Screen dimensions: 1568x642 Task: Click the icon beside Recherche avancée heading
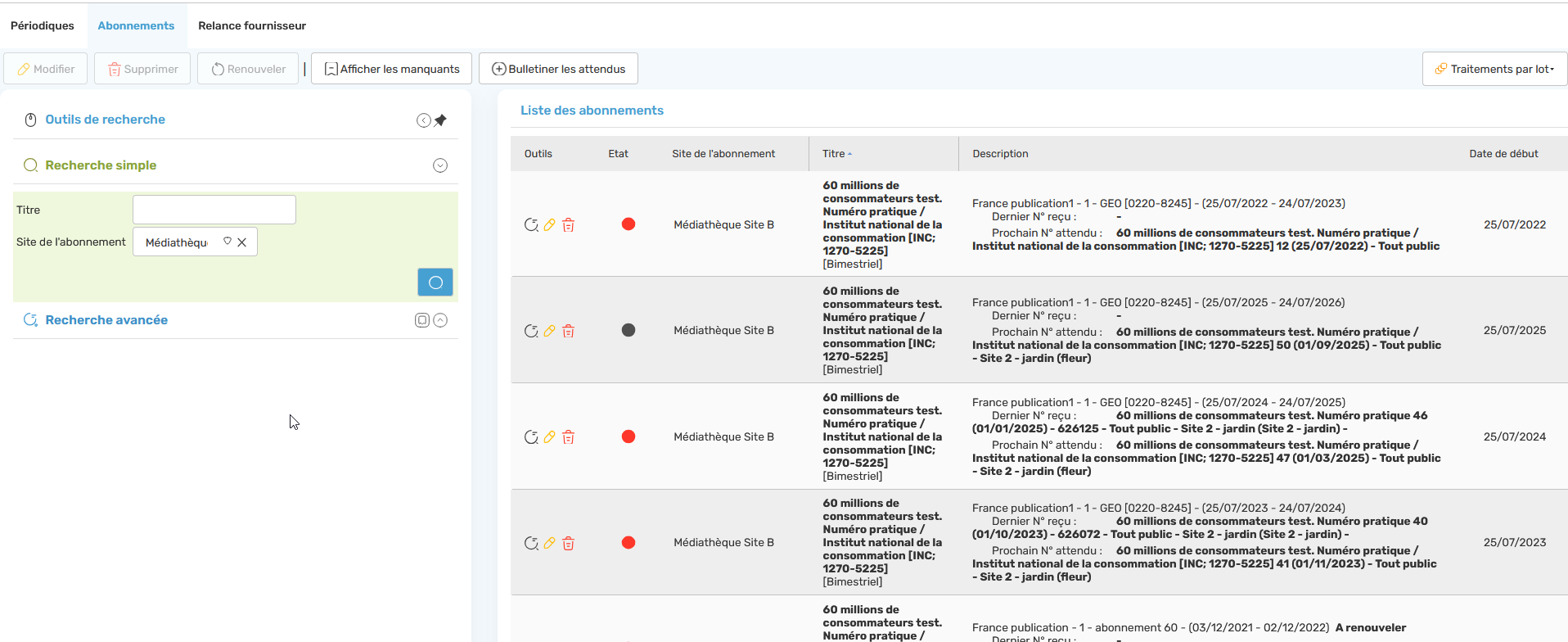pos(31,320)
